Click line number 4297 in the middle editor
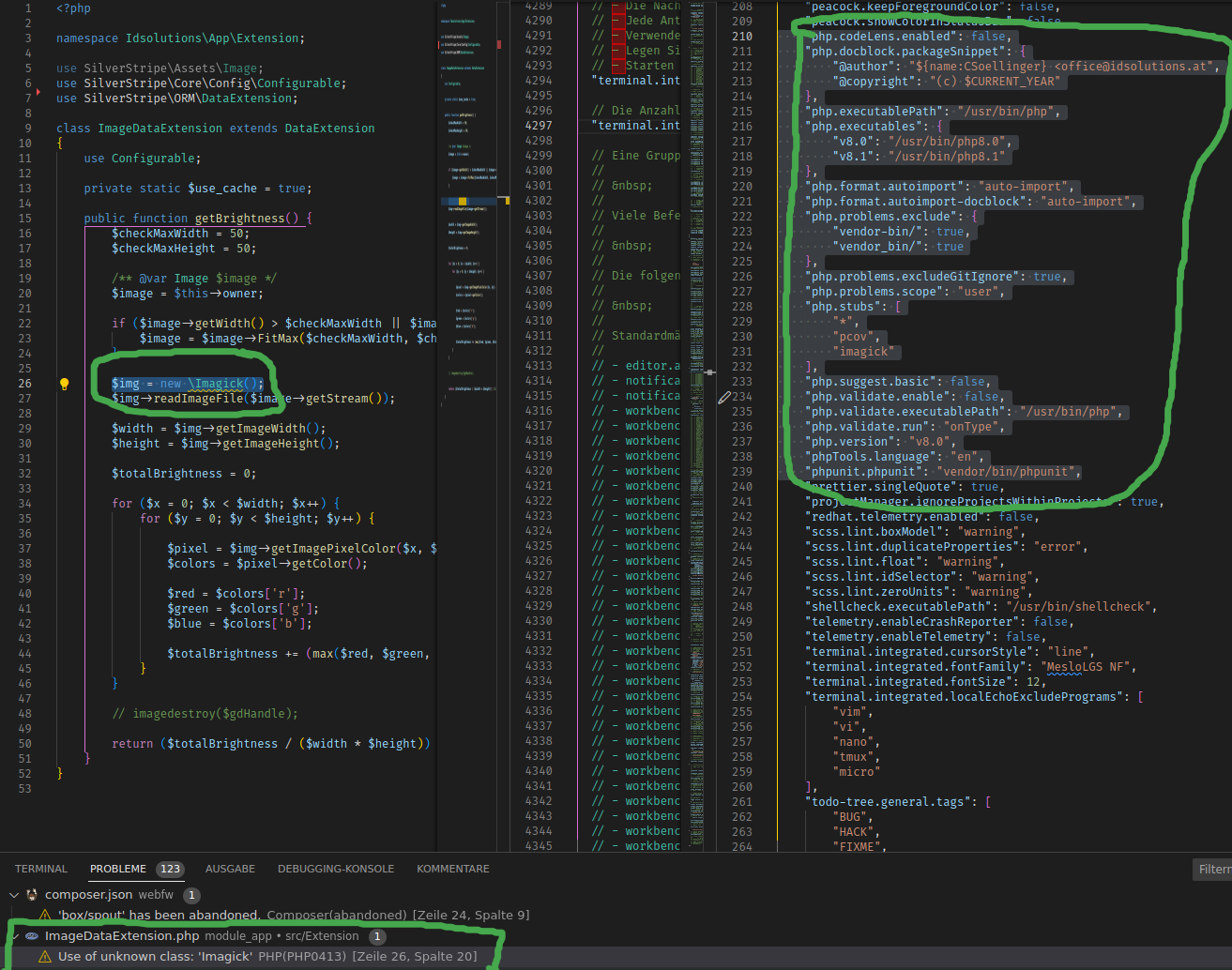This screenshot has width=1232, height=970. [539, 126]
